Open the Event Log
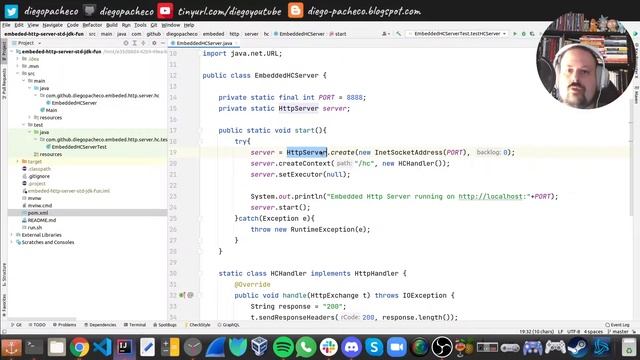 click(x=618, y=325)
